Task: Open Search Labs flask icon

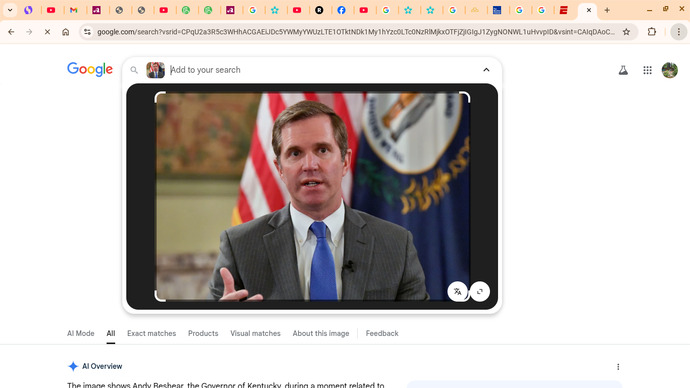Action: click(x=623, y=70)
